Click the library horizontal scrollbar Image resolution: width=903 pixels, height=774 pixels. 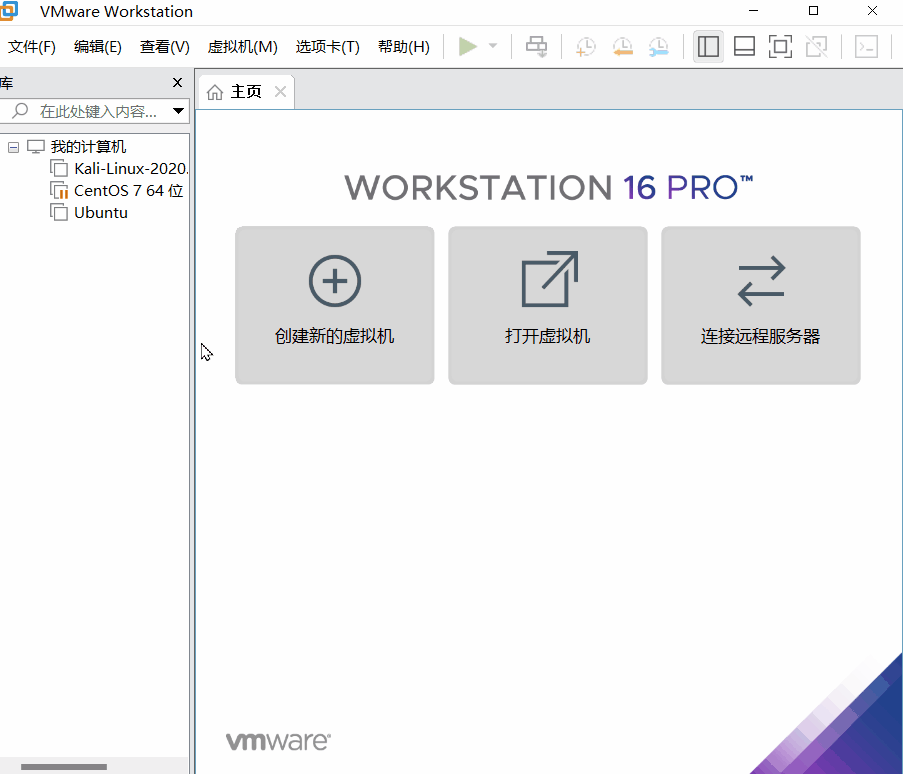tap(64, 767)
